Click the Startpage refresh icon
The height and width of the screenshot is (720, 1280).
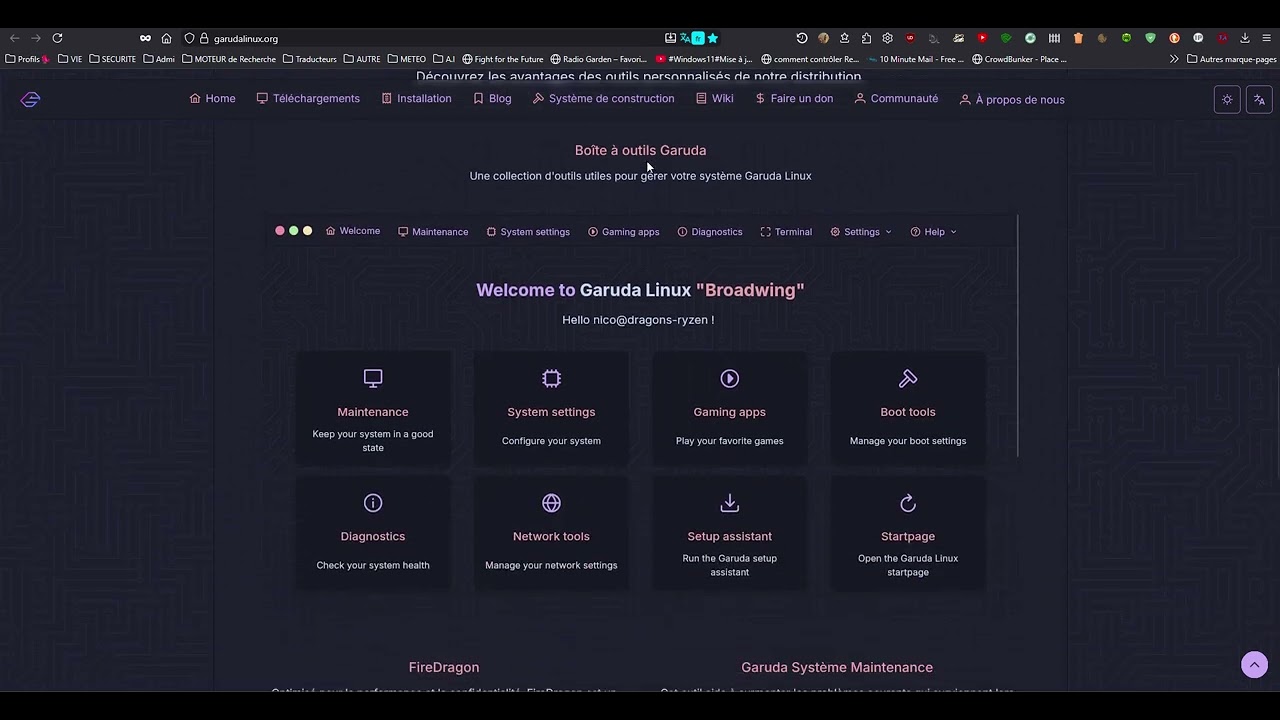point(908,503)
